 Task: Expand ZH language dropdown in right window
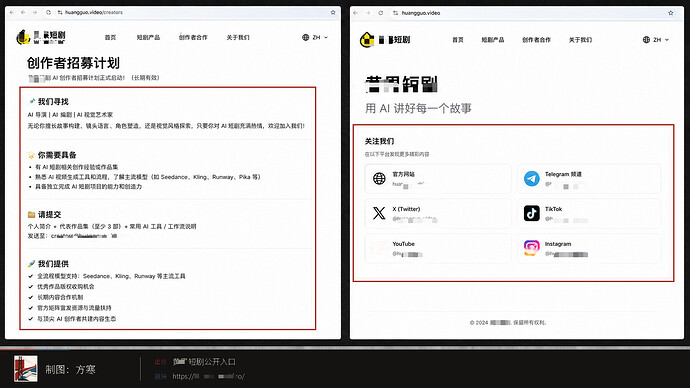pyautogui.click(x=656, y=40)
